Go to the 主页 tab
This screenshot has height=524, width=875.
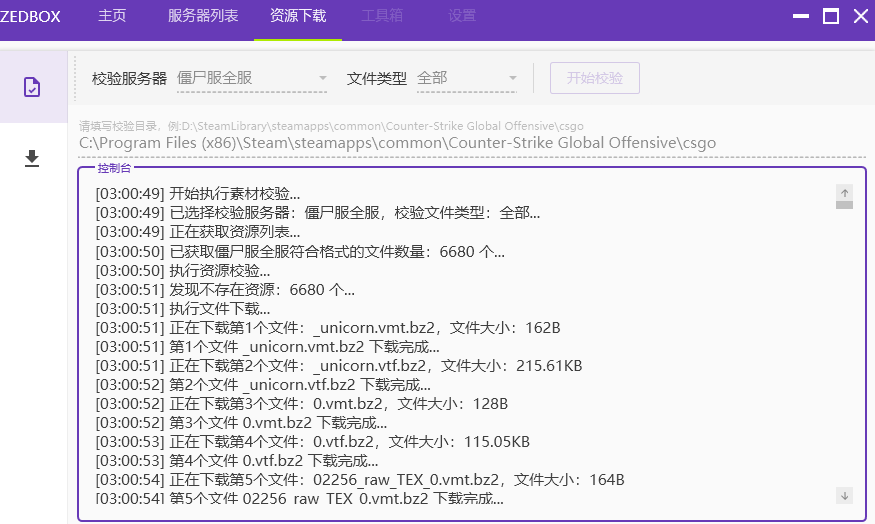coord(112,16)
